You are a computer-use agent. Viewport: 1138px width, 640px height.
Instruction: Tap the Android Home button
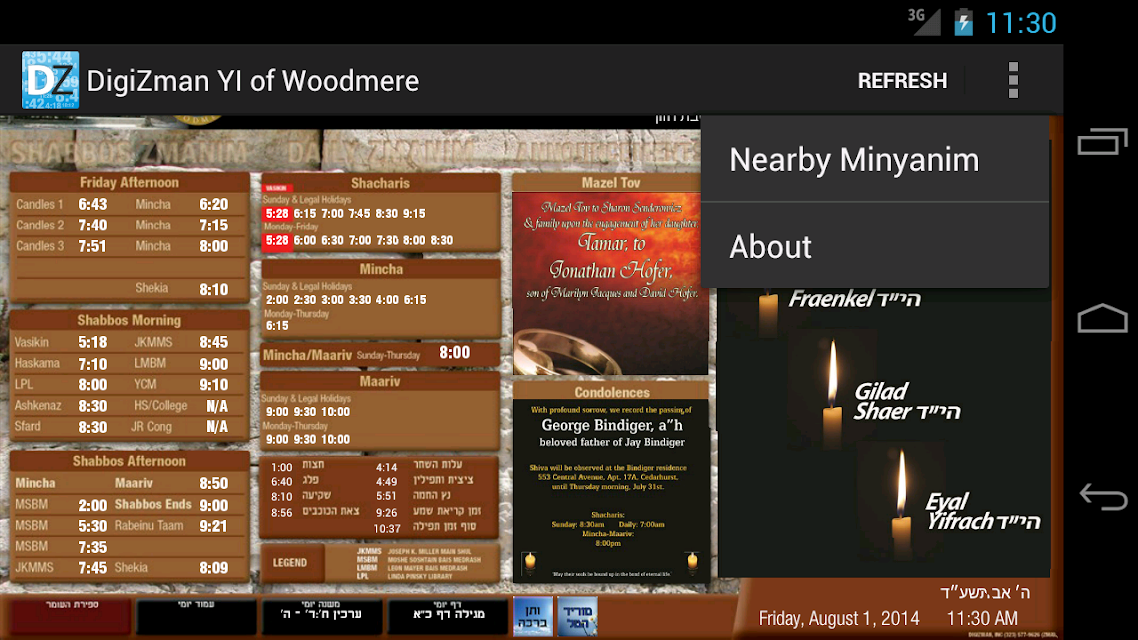coord(1102,318)
